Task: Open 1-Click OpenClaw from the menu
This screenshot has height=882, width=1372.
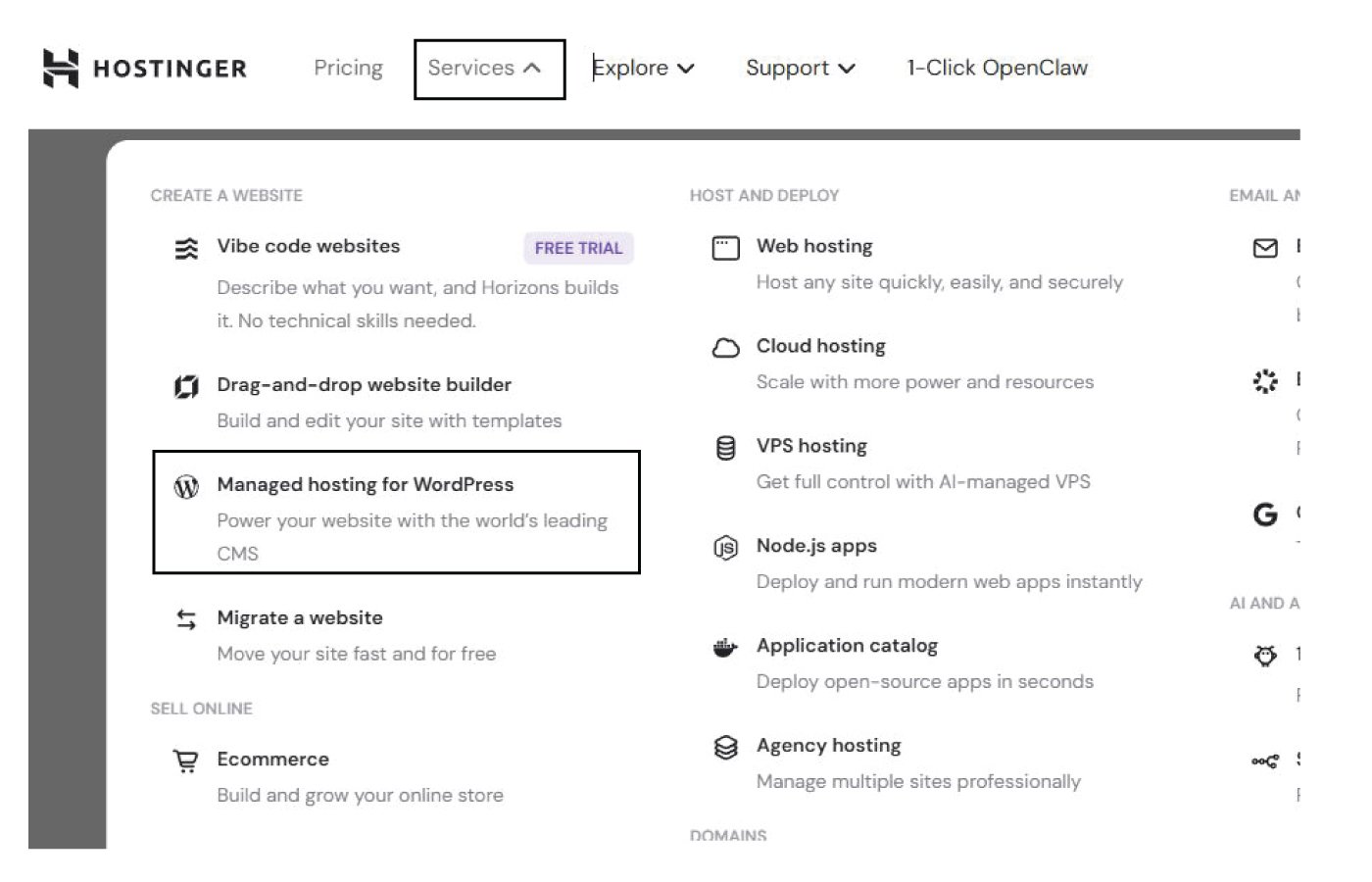Action: tap(997, 68)
